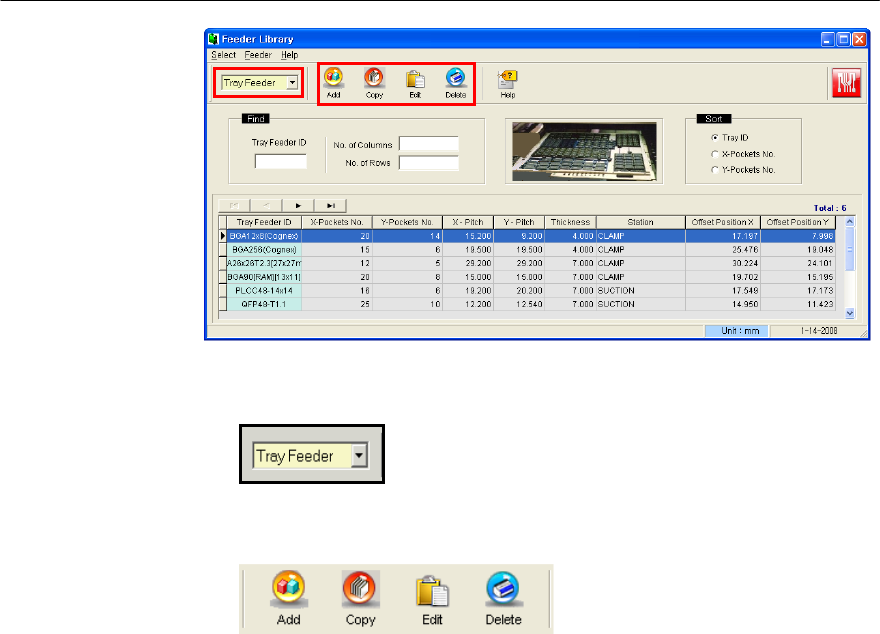Click the Copy icon in the window toolbar
880x634 pixels.
tap(374, 79)
